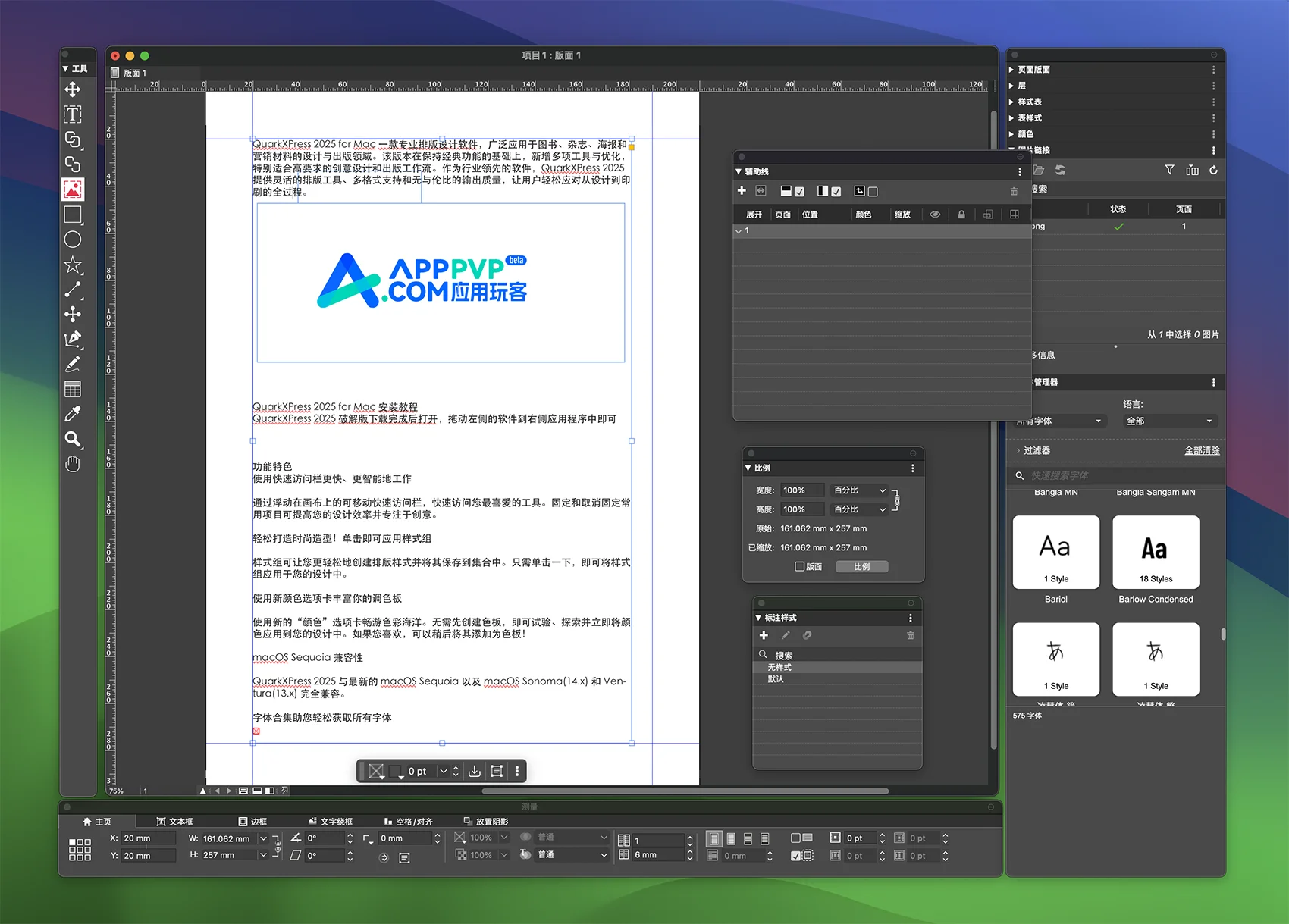Select the Freehand pencil tool
Screen dimensions: 1289x924
pos(73,364)
